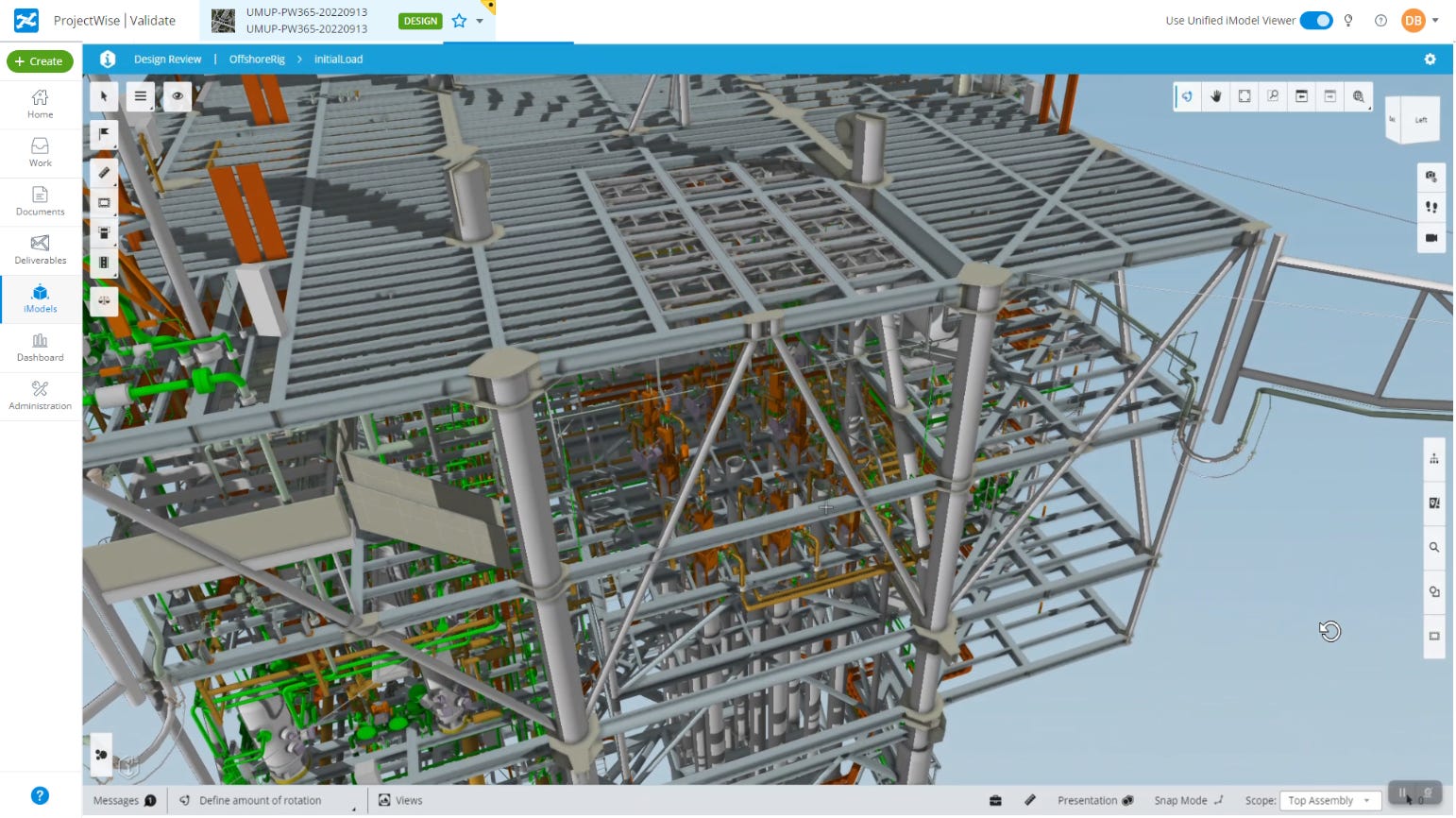Image resolution: width=1456 pixels, height=818 pixels.
Task: Open the briefcase toolbox in status bar
Action: pyautogui.click(x=995, y=801)
